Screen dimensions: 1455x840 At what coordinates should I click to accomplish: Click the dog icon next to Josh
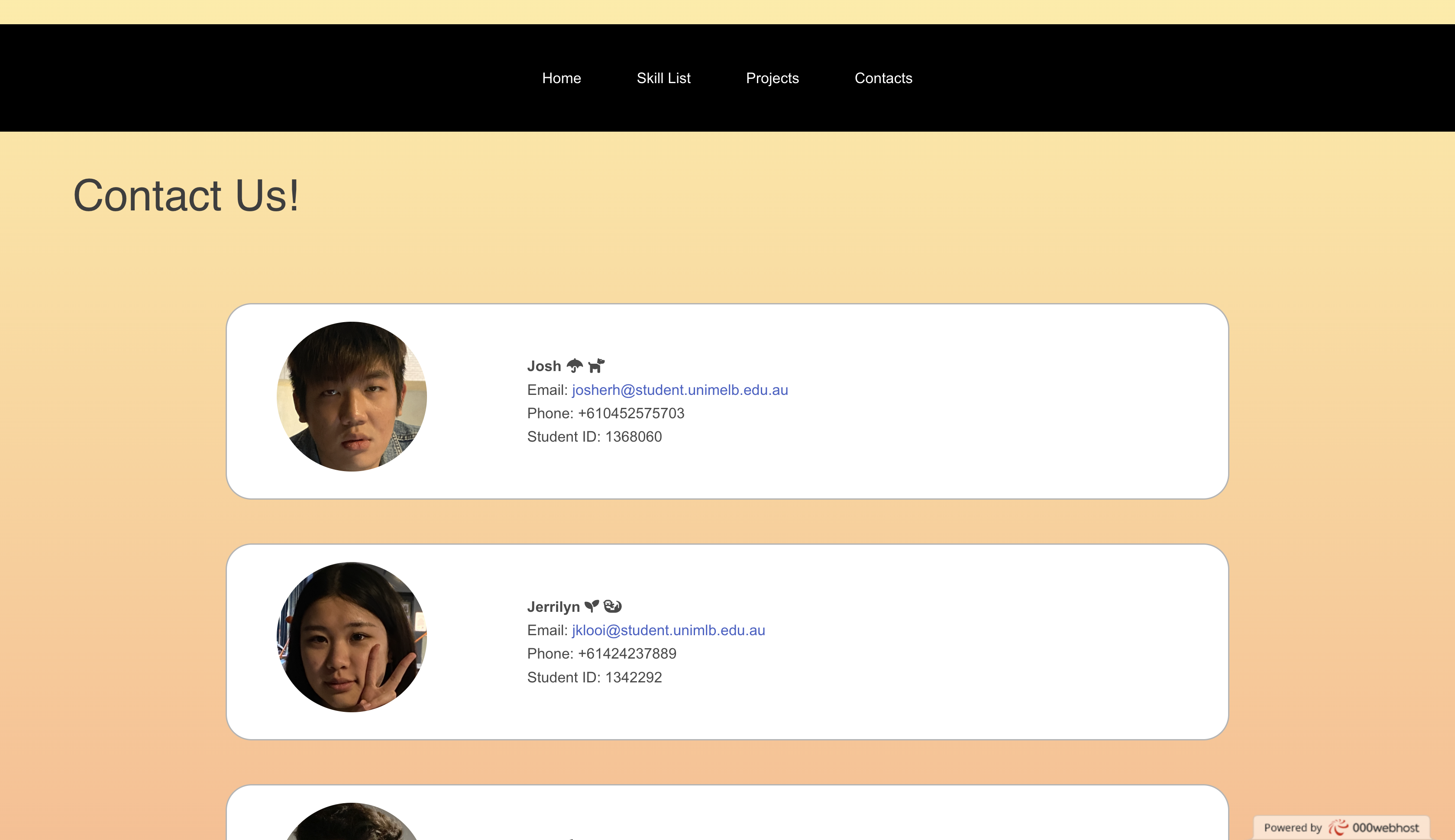(x=596, y=366)
